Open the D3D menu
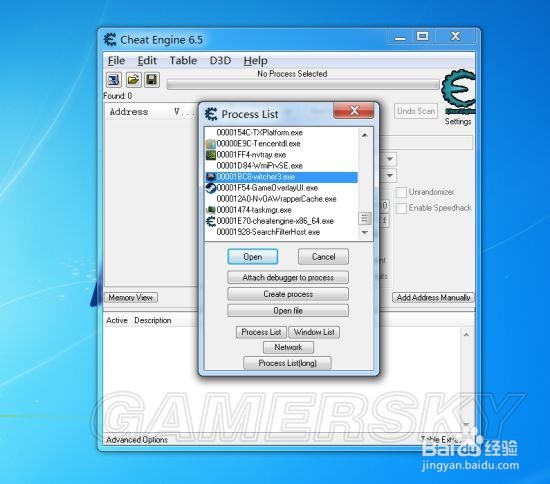Screen dimensions: 550x484 pos(220,61)
